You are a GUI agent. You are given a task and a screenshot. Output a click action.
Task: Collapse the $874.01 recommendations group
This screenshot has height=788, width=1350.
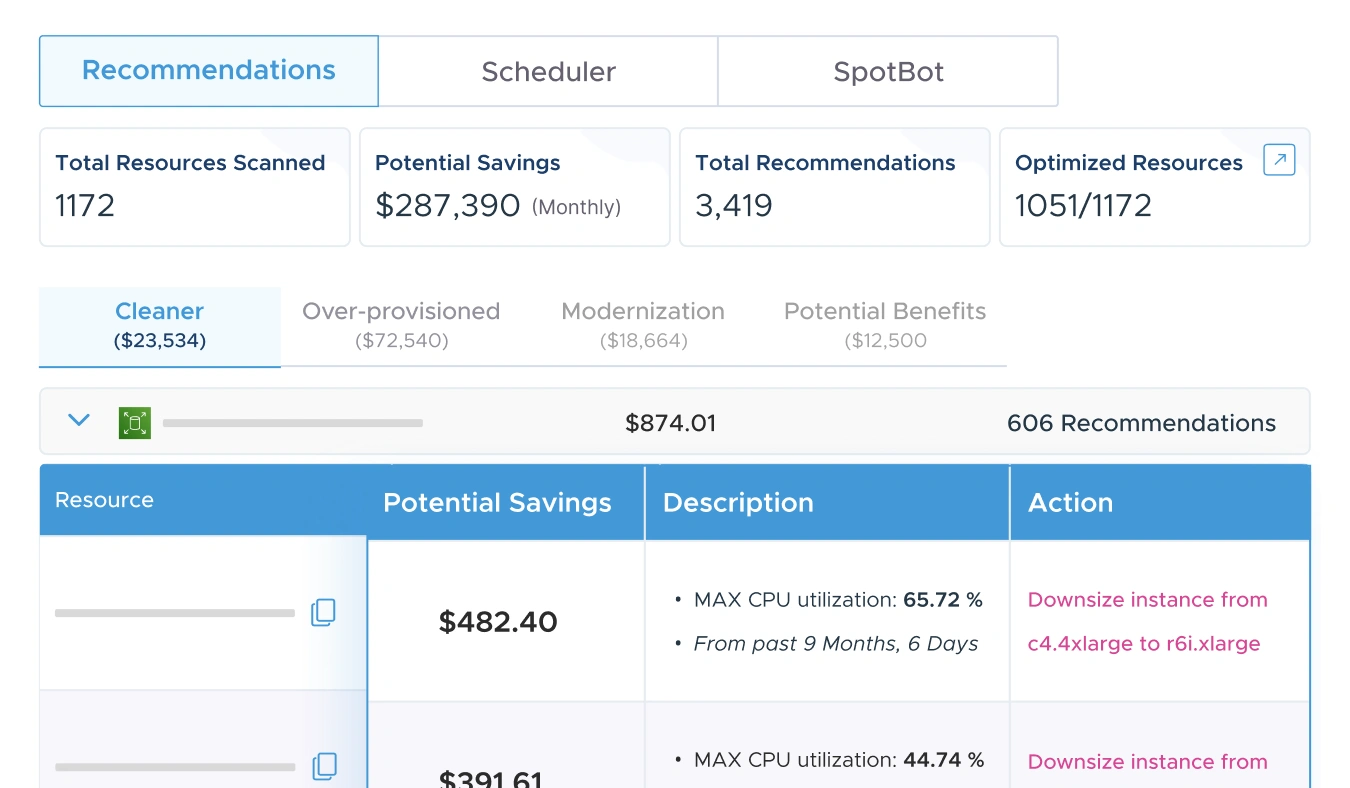tap(78, 420)
